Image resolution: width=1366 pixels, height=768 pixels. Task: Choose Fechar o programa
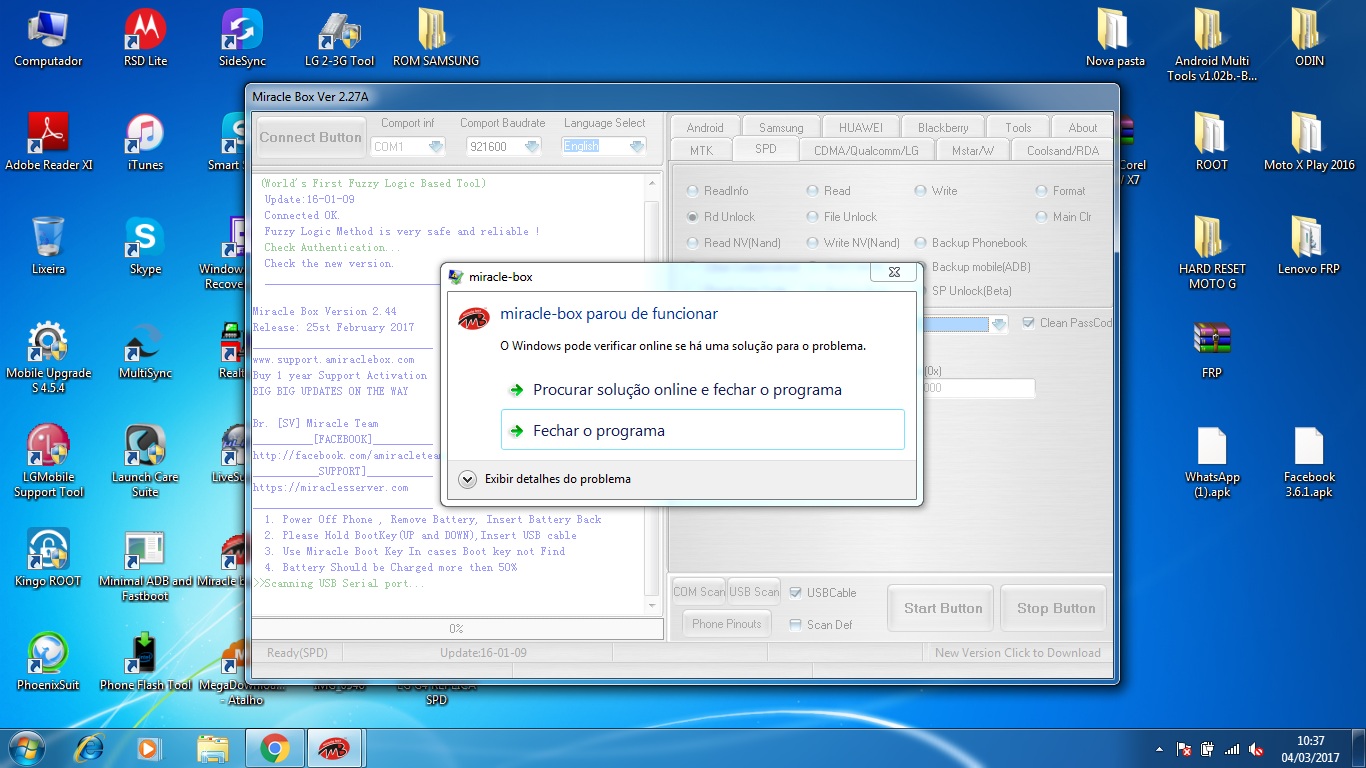702,430
